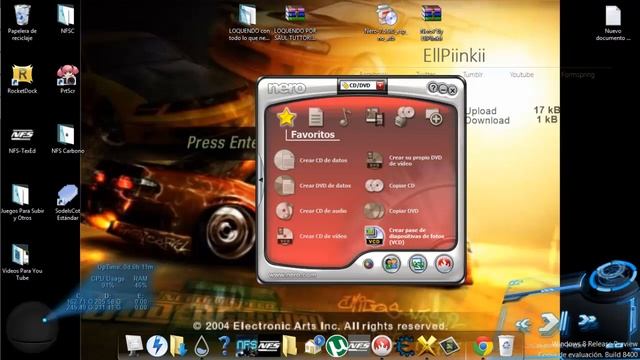The height and width of the screenshot is (360, 640).
Task: Click the blue question mark dock icon
Action: (x=224, y=345)
